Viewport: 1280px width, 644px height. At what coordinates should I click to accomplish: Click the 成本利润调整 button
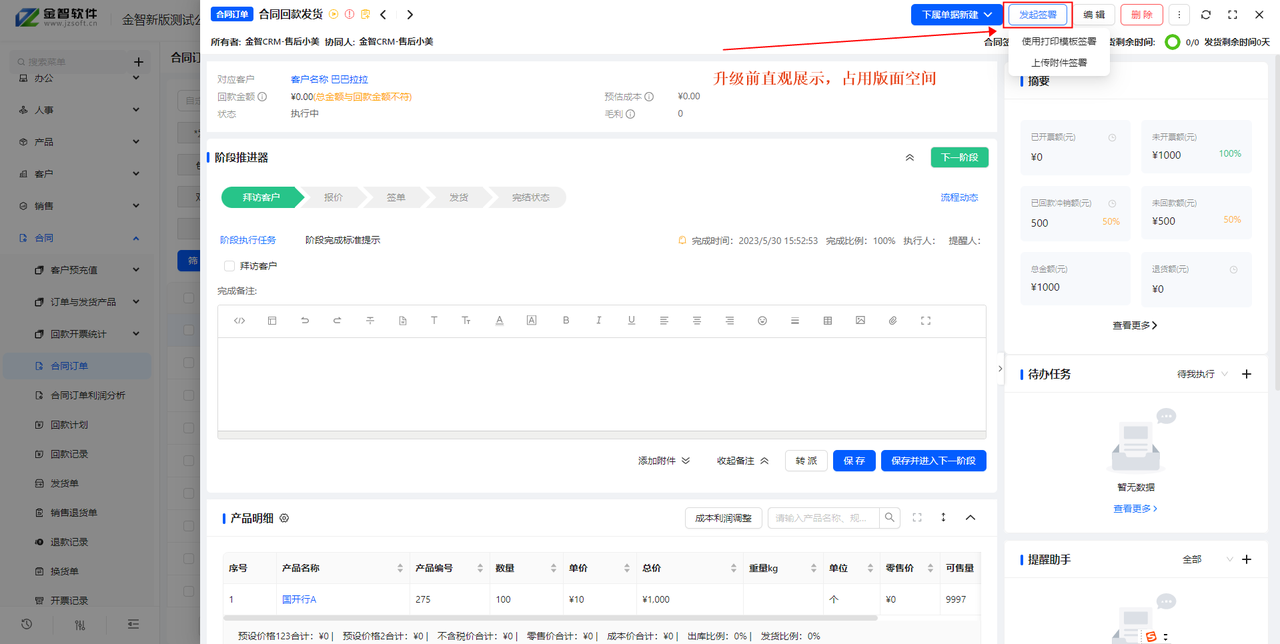click(x=723, y=518)
